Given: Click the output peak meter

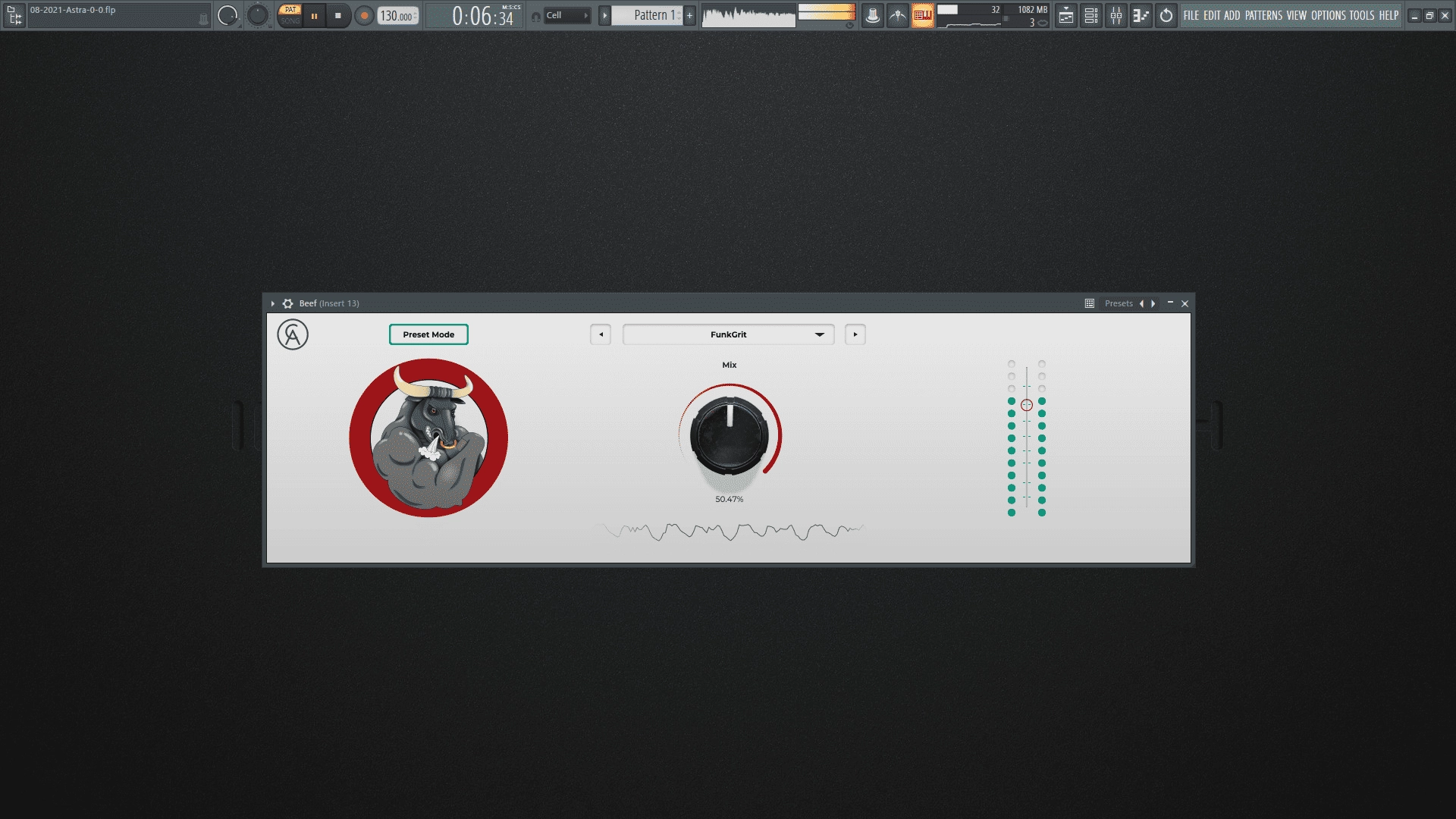Looking at the screenshot, I should pos(827,12).
